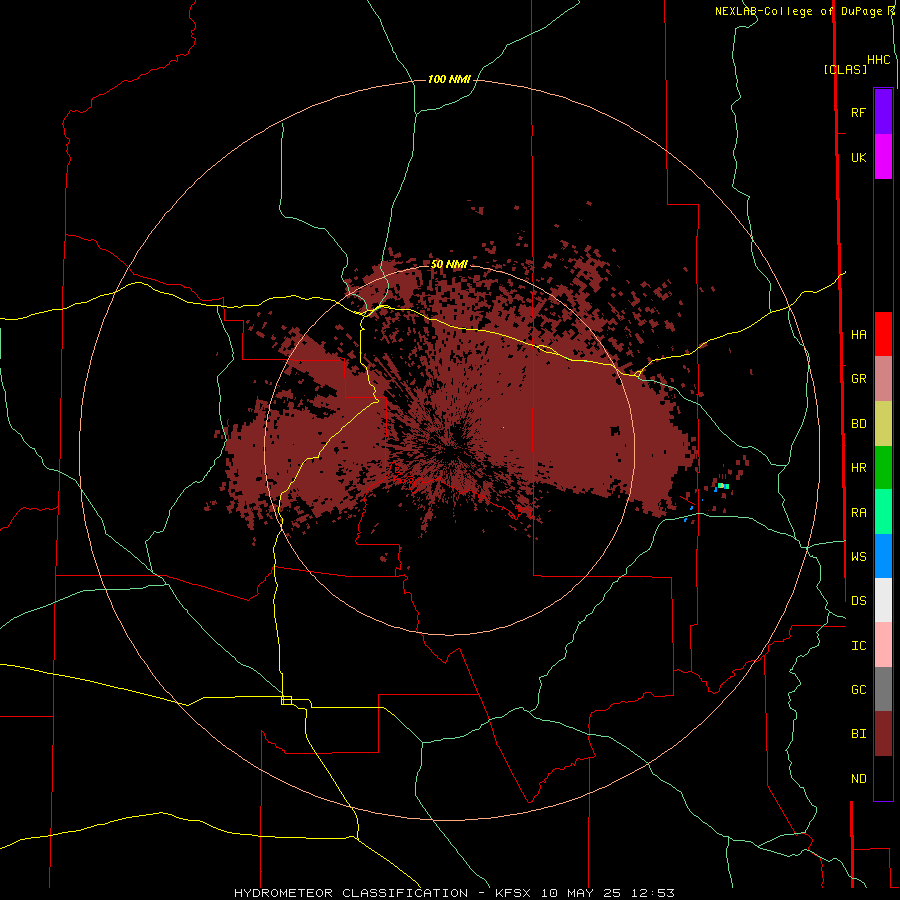900x900 pixels.
Task: Click the GC legend label
Action: coord(858,689)
